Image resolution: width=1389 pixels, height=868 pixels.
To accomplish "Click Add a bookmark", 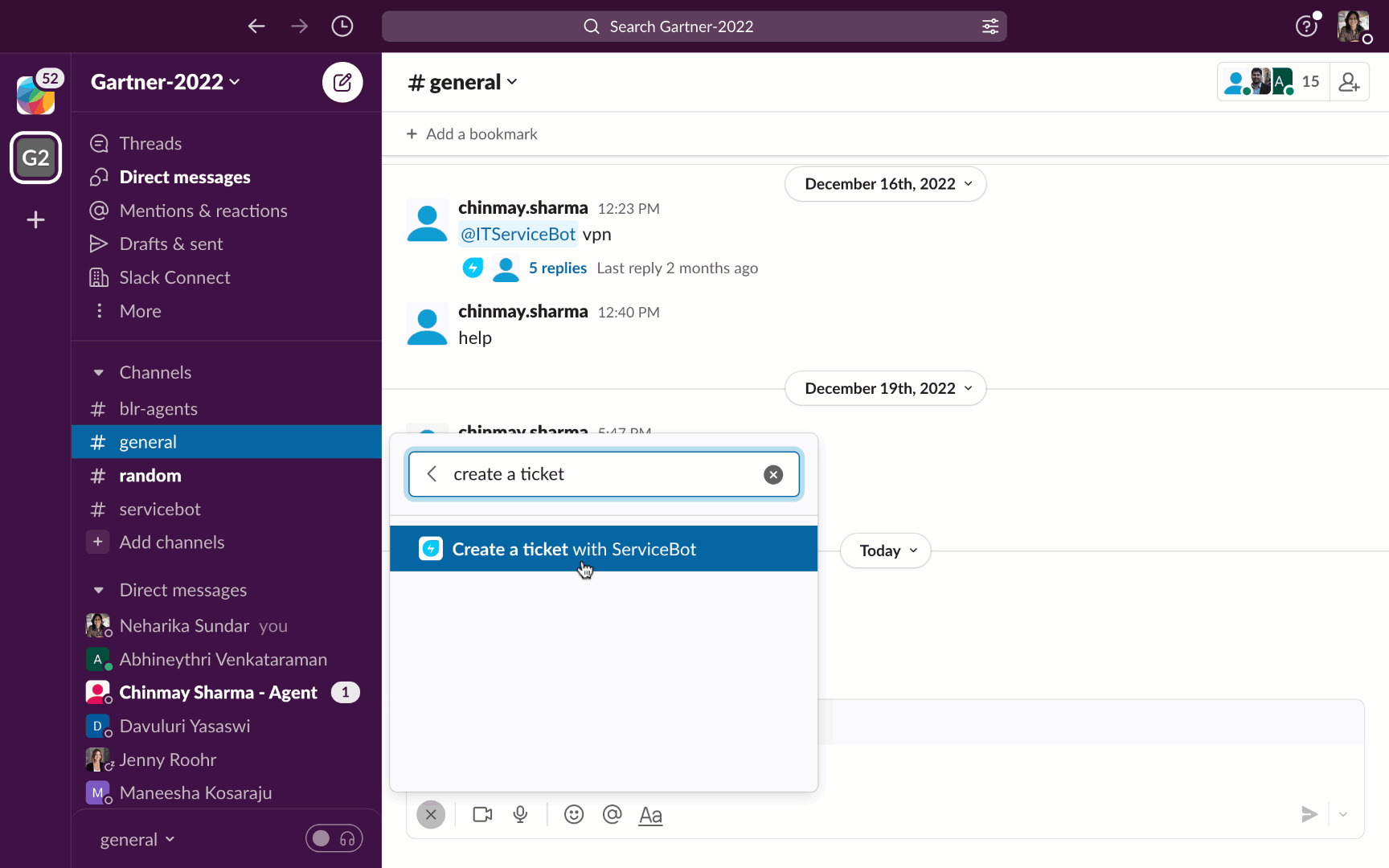I will point(472,134).
